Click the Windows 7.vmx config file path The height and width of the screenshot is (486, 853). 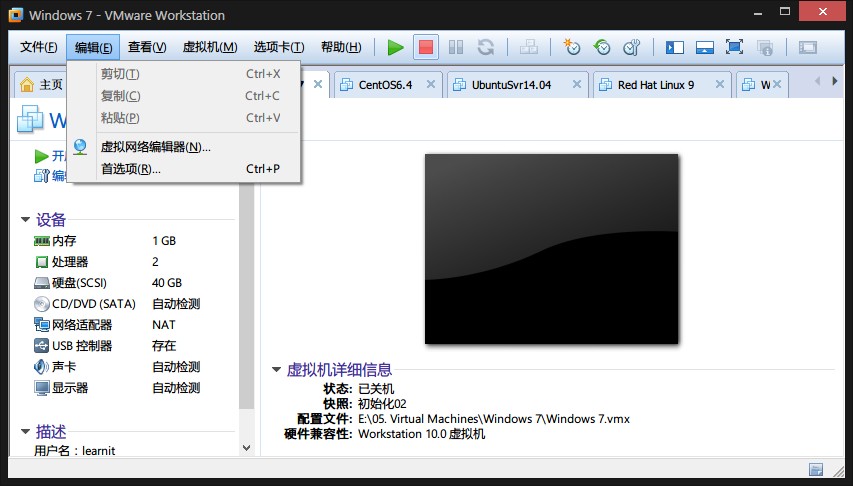[x=494, y=419]
